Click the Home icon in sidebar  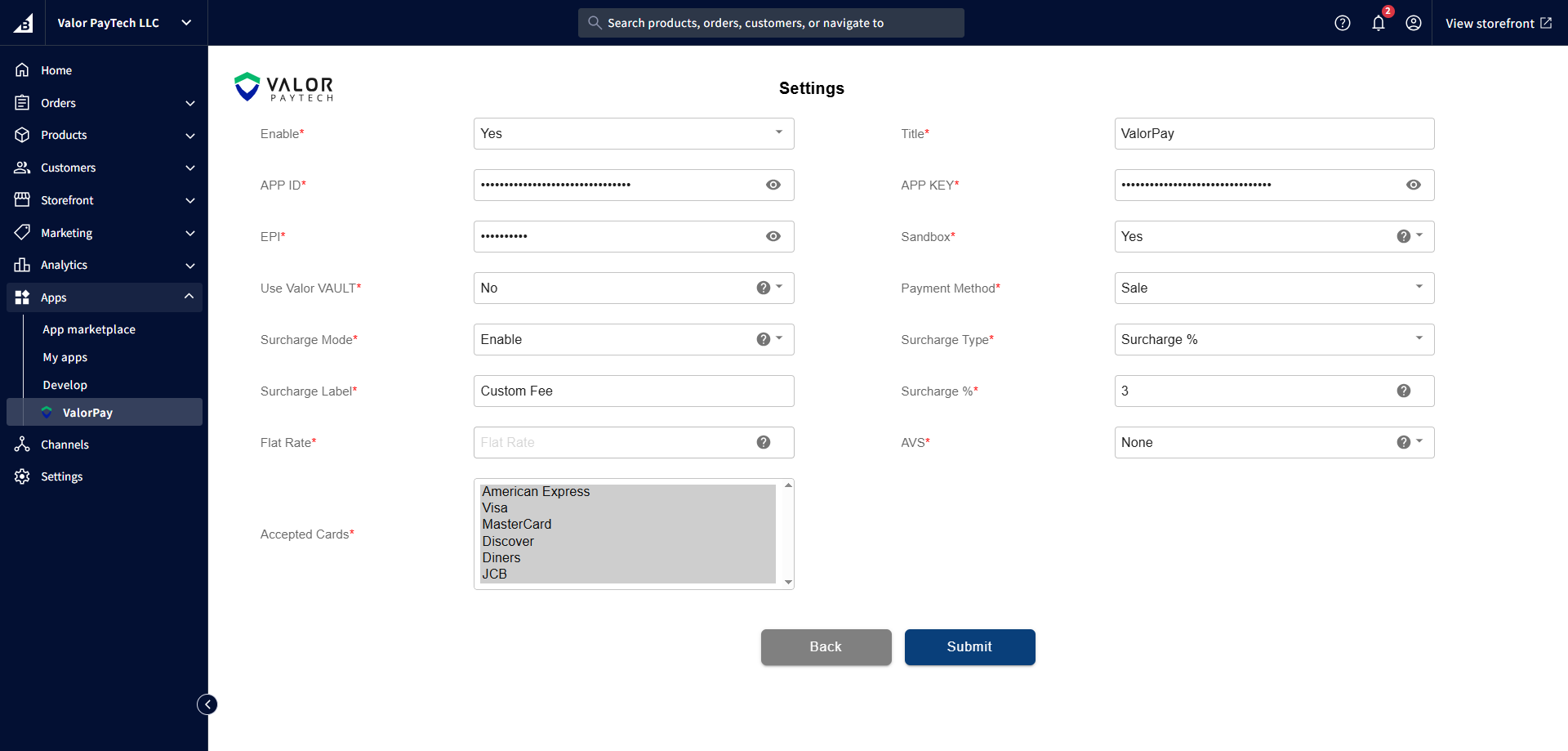click(x=22, y=70)
